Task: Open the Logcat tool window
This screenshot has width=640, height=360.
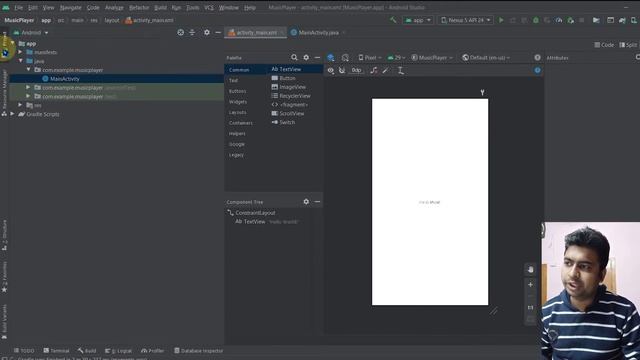Action: pos(118,351)
